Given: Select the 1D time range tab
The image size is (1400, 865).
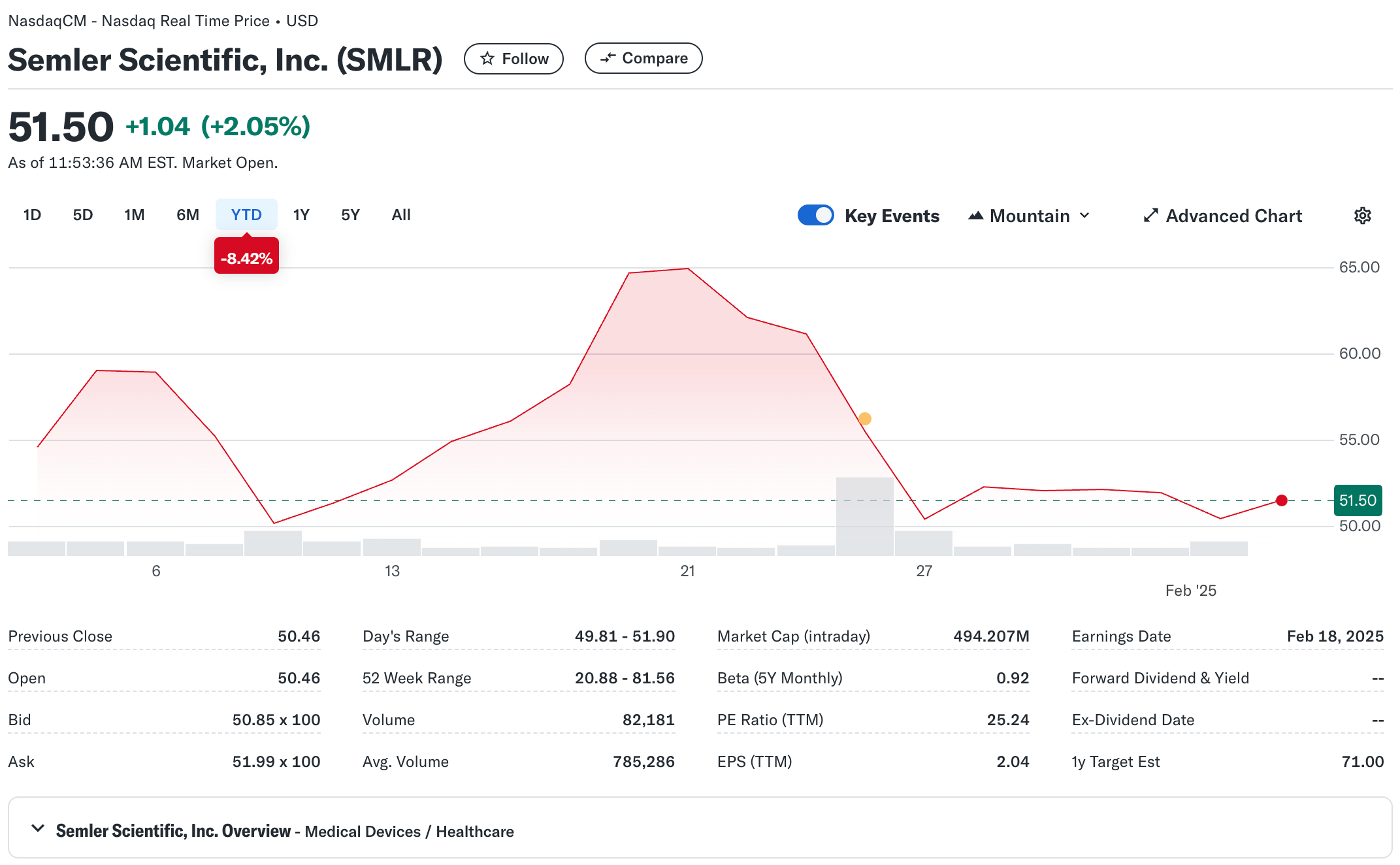Looking at the screenshot, I should [x=32, y=215].
